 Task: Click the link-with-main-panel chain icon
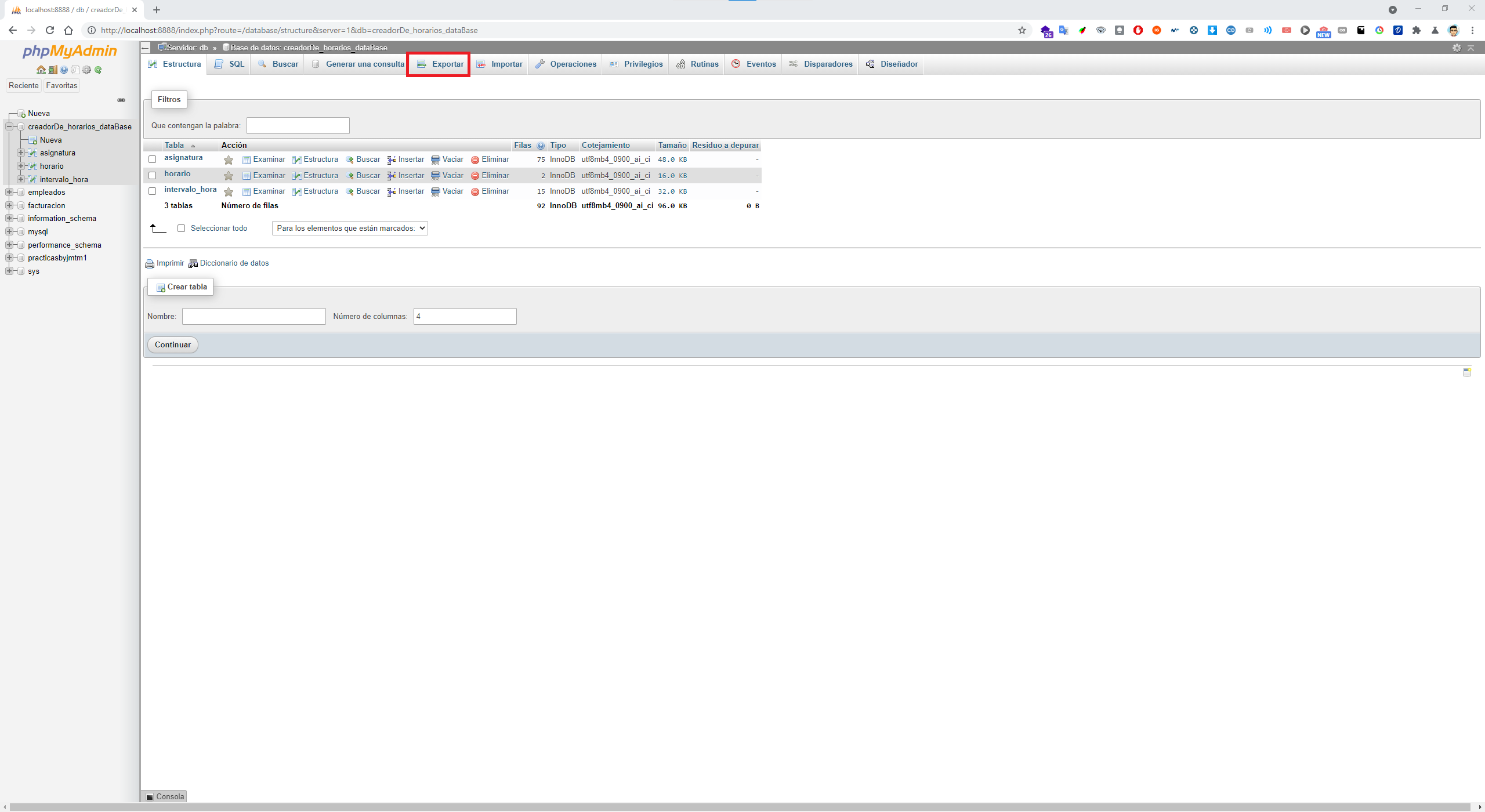point(121,100)
